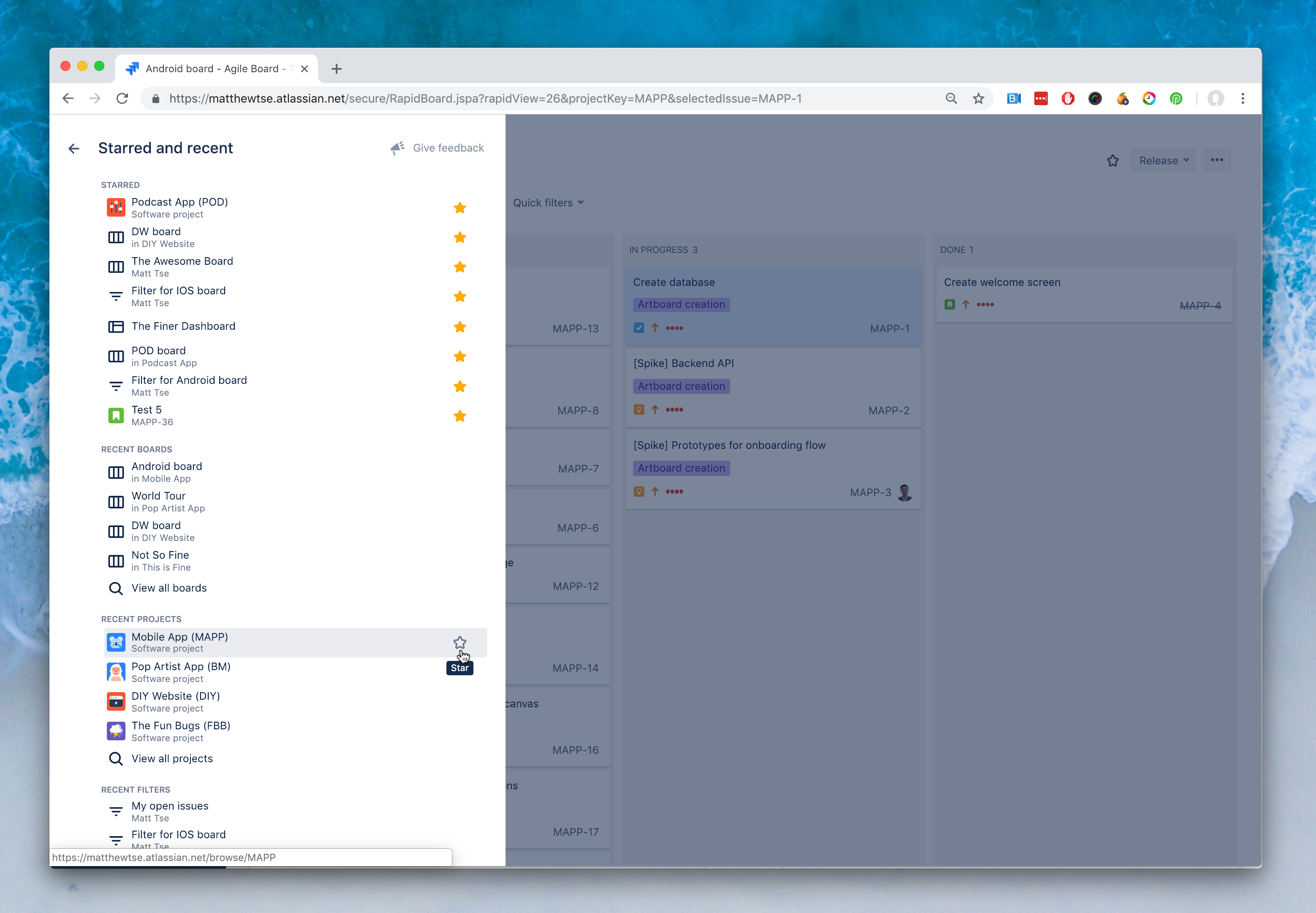This screenshot has width=1316, height=913.
Task: Click the Chrome profile avatar icon
Action: click(x=1215, y=98)
